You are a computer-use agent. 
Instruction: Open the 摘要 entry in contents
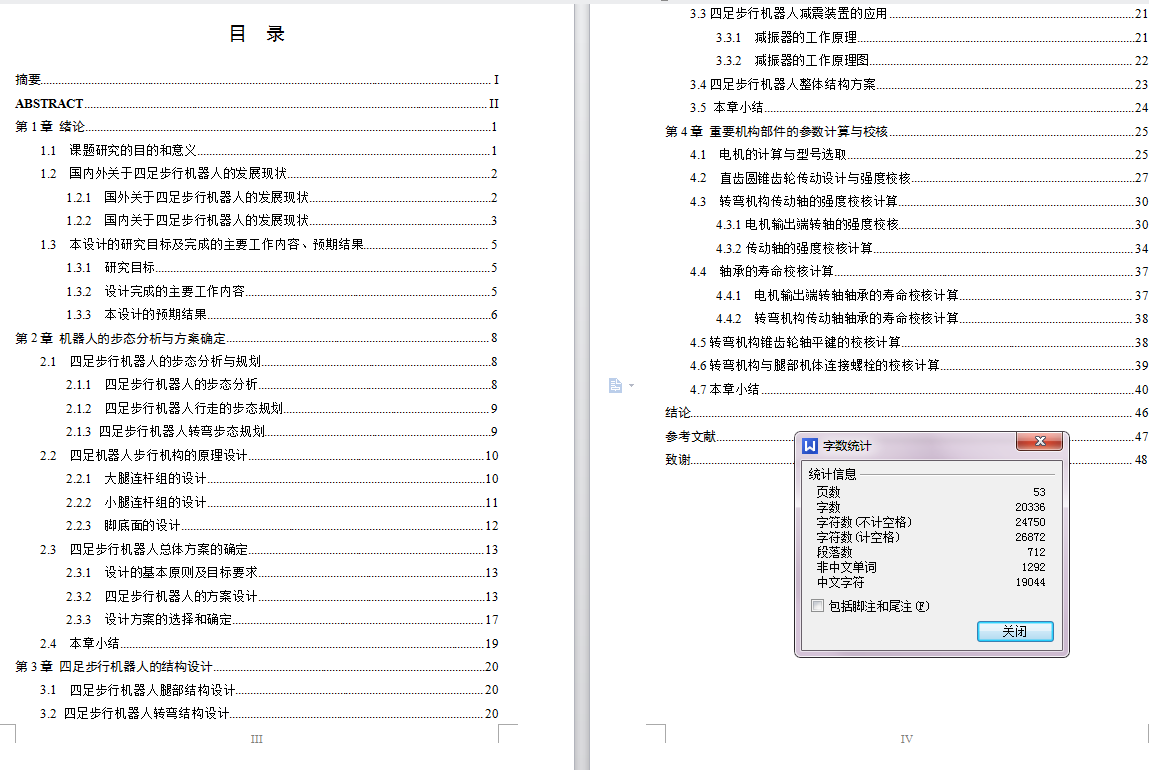[x=256, y=80]
